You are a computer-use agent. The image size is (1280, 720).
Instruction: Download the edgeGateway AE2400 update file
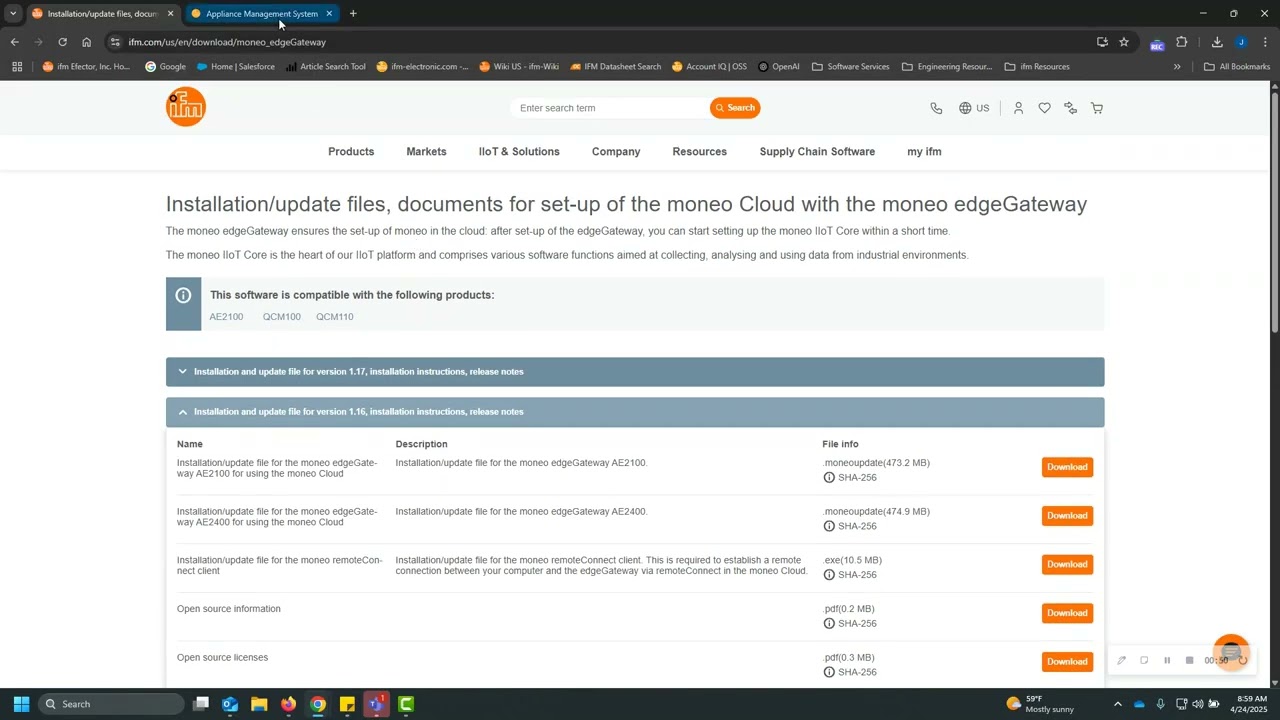point(1067,516)
